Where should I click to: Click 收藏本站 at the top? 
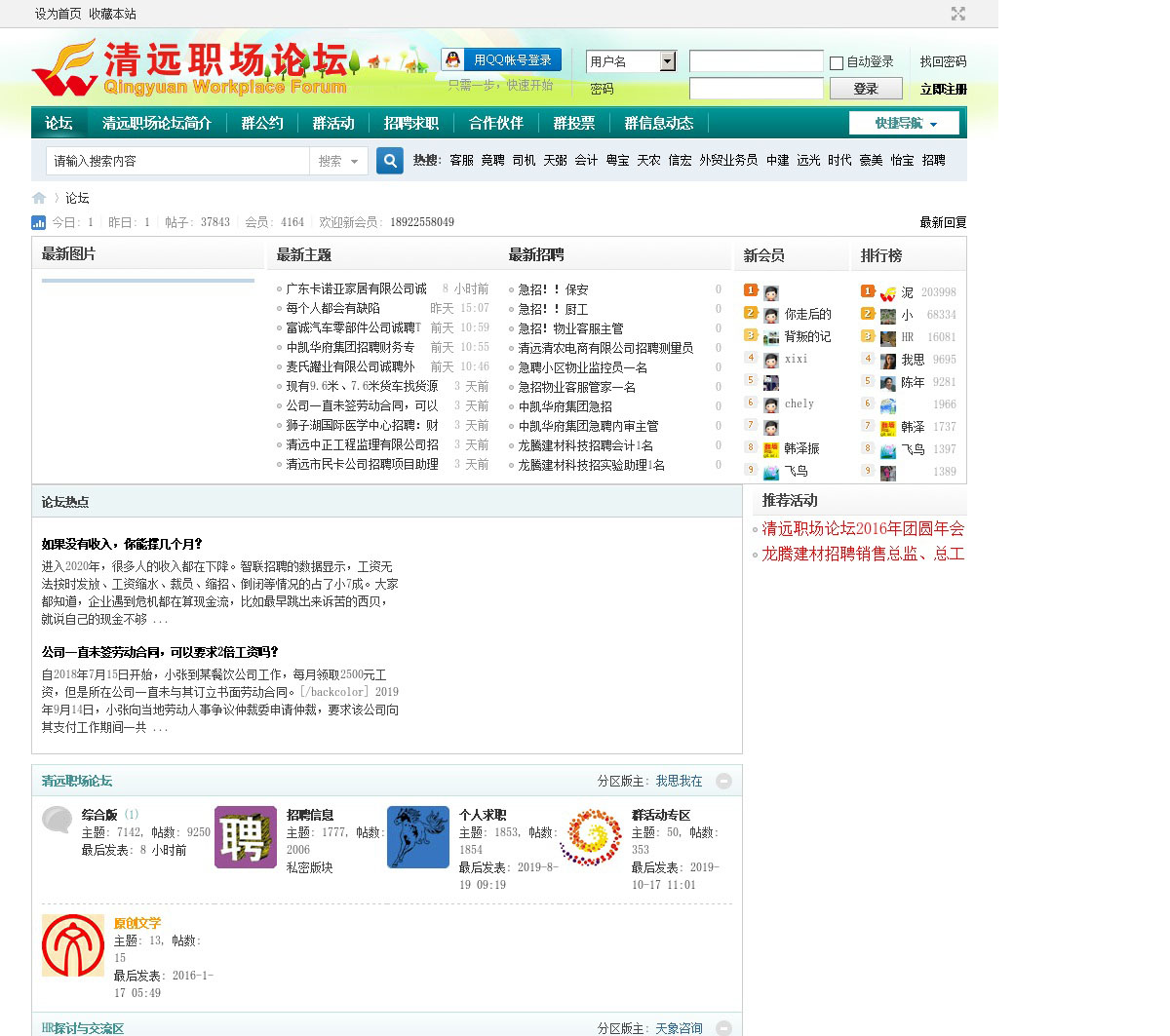(x=112, y=14)
